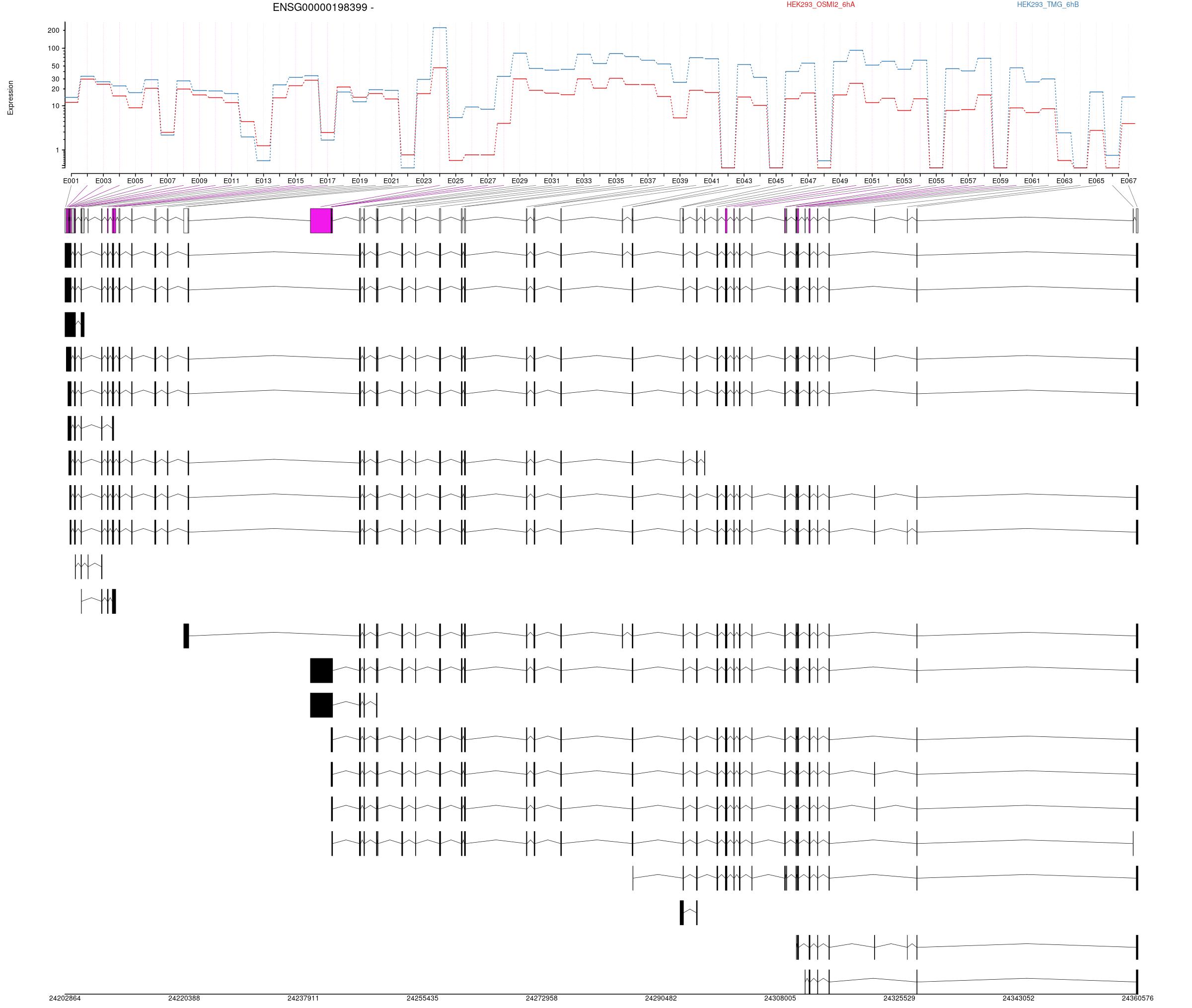Click genomic coordinate 24220388
Viewport: 1192px width, 1008px height.
[184, 998]
